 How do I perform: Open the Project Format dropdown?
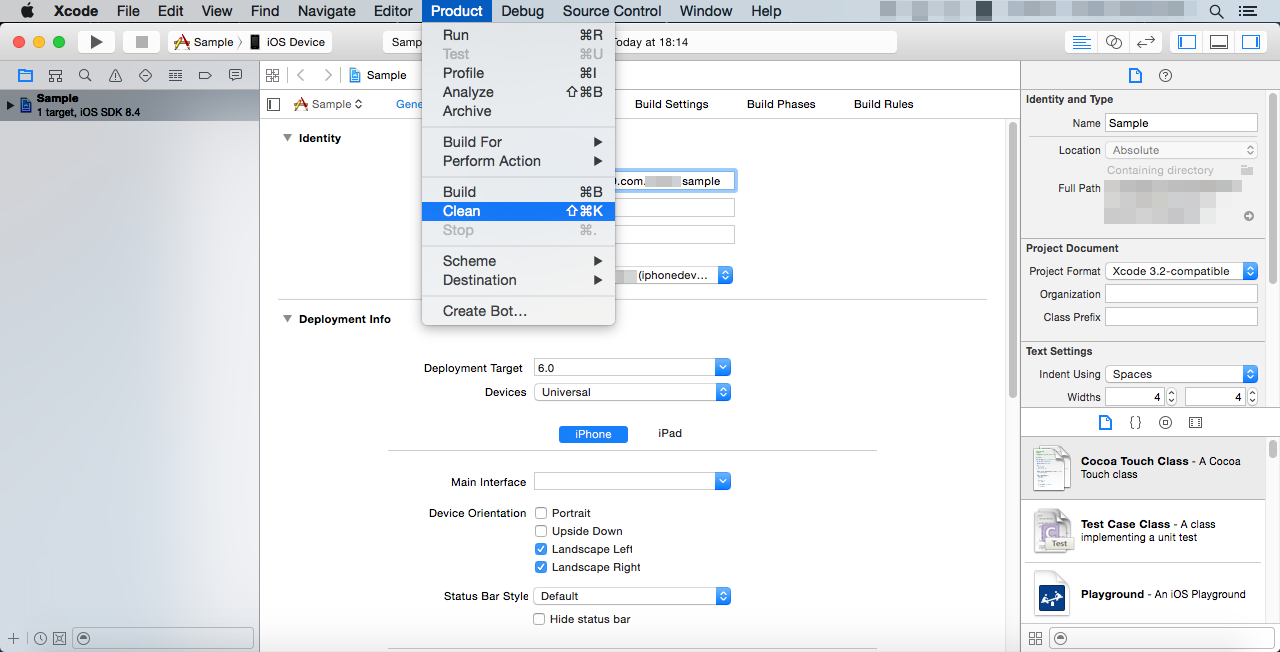tap(1181, 271)
